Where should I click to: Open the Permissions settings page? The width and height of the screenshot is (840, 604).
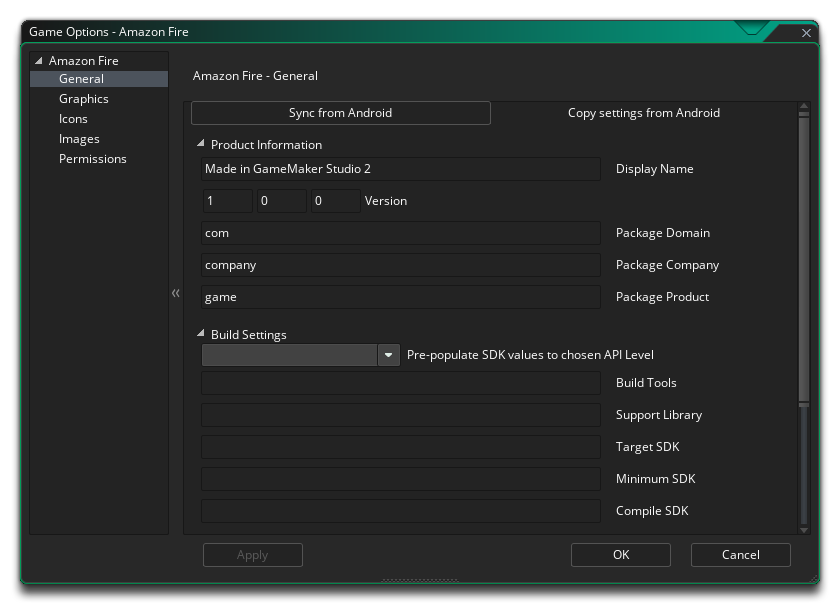(x=92, y=158)
